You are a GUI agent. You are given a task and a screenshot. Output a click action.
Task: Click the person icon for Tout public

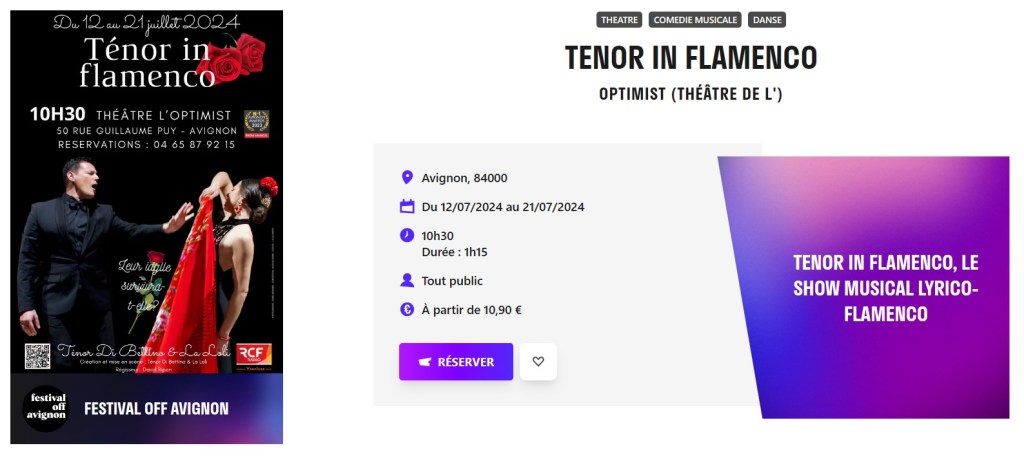click(407, 281)
